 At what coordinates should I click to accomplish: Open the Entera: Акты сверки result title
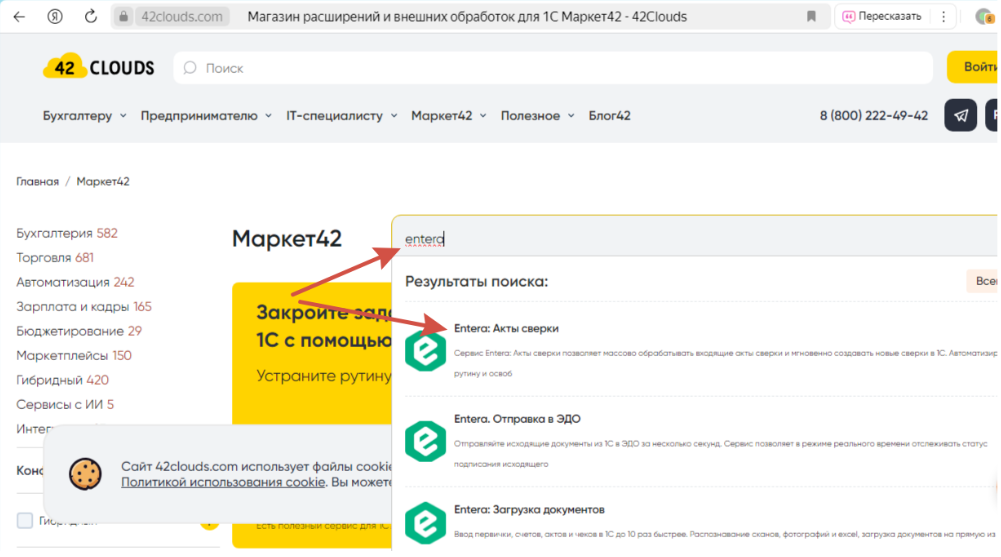506,328
